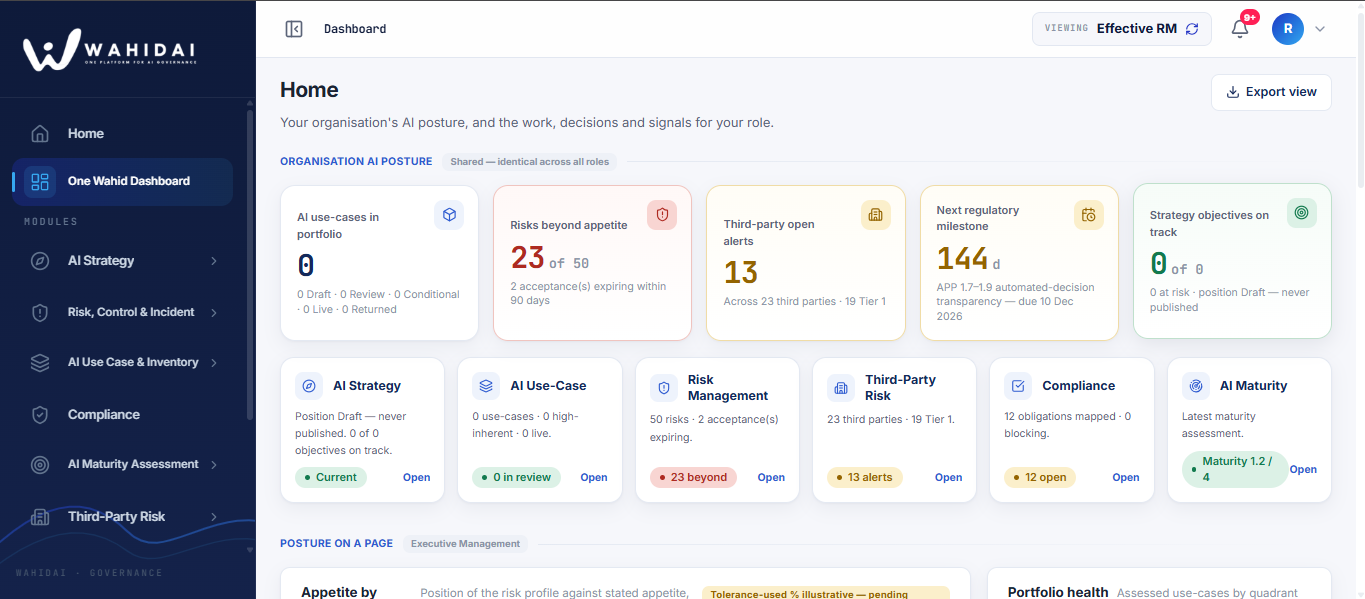Click the One Wahid Dashboard grid icon
1365x599 pixels.
coord(40,182)
